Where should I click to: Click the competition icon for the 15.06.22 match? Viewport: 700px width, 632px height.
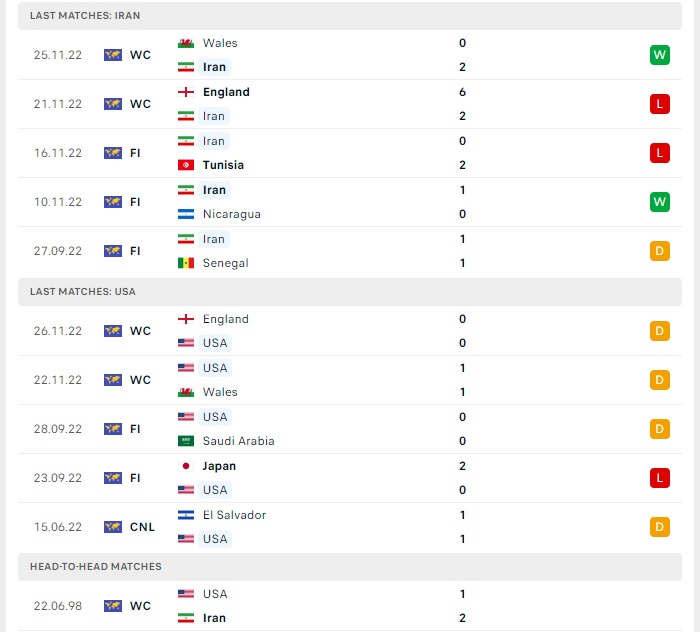click(113, 527)
